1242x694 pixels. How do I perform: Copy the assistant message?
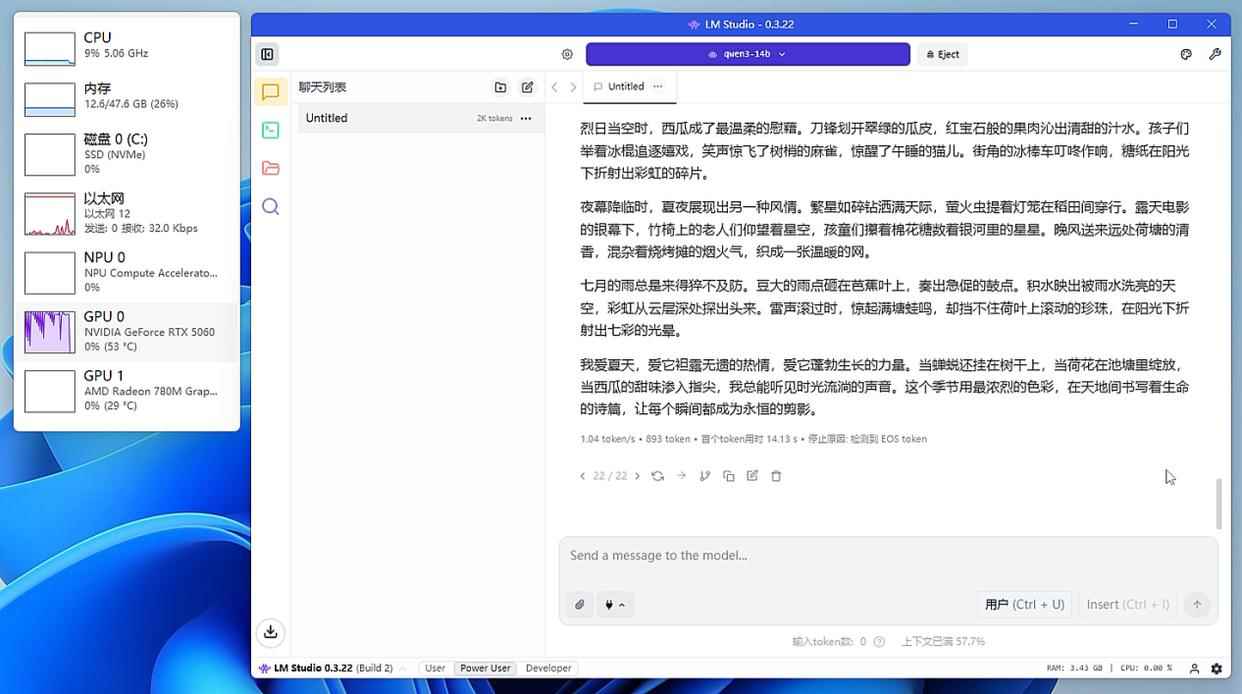[x=729, y=476]
